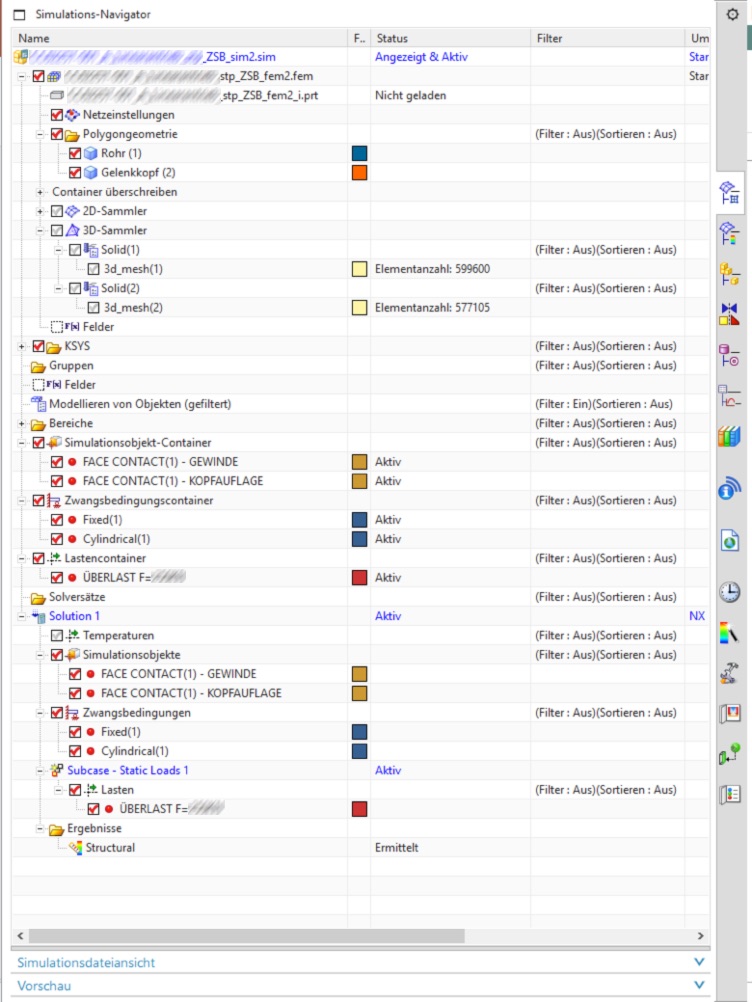Screen dimensions: 752x1002
Task: Open the Constraint Navigator bow-tie icon
Action: pos(730,315)
